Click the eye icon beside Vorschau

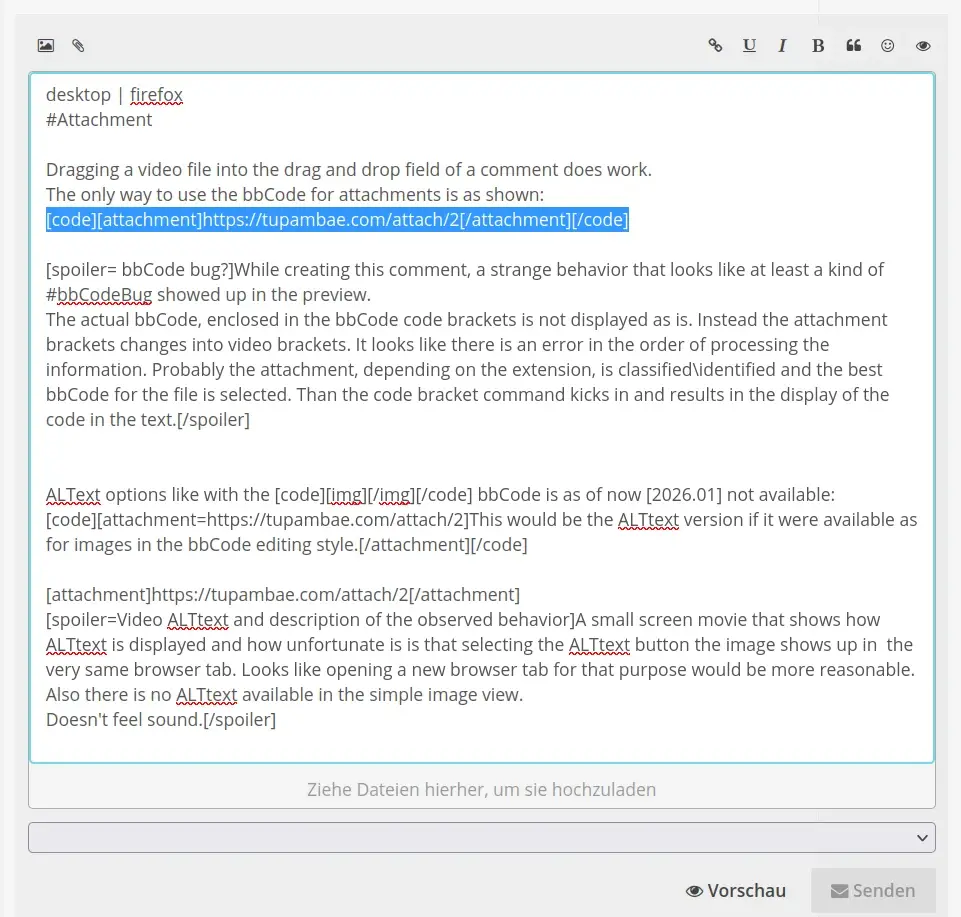pyautogui.click(x=694, y=890)
